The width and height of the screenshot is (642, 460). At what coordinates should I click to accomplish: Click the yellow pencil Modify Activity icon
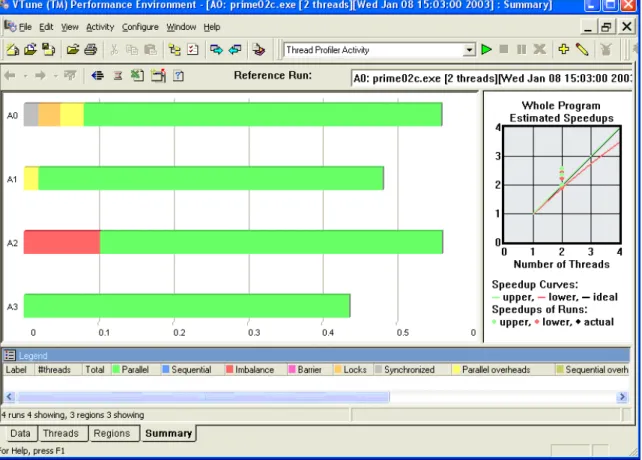[x=582, y=50]
